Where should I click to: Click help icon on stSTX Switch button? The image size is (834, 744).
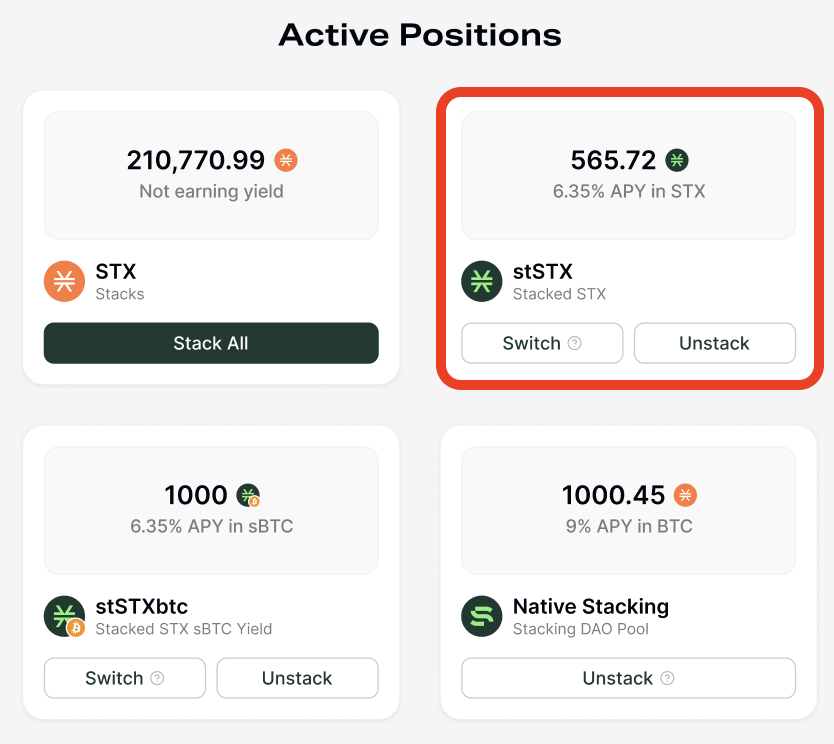tap(575, 343)
